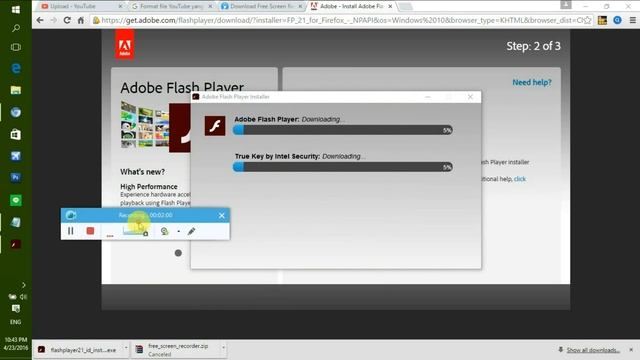
Task: Expand the free_screen_recorder.zip download options arrow
Action: tap(223, 348)
